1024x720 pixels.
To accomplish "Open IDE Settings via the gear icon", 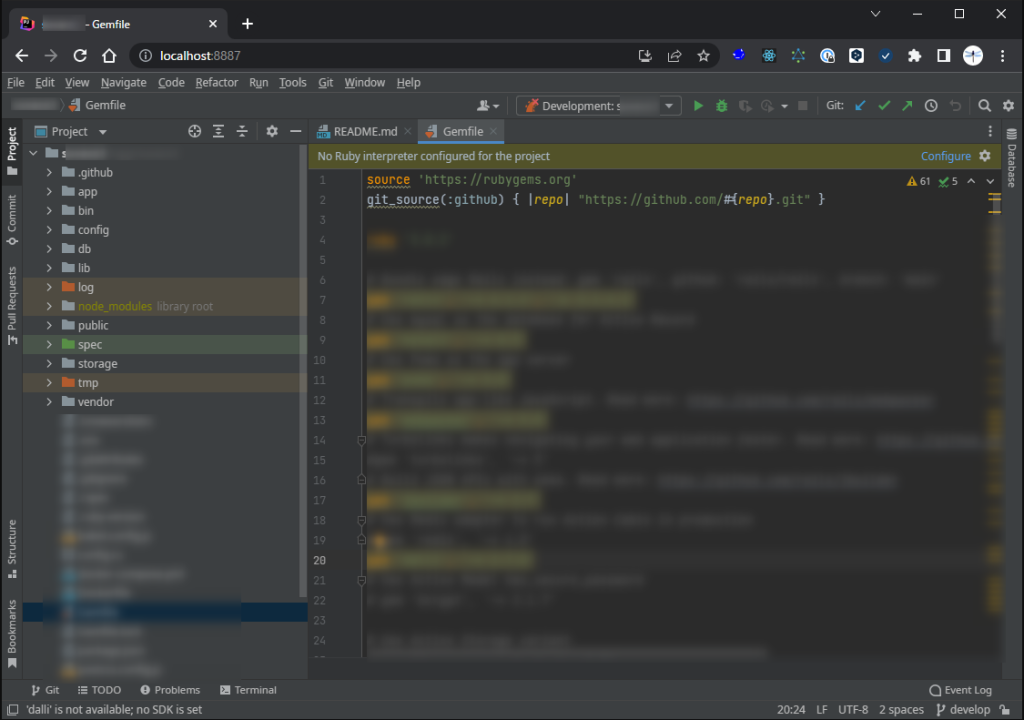I will 1008,105.
